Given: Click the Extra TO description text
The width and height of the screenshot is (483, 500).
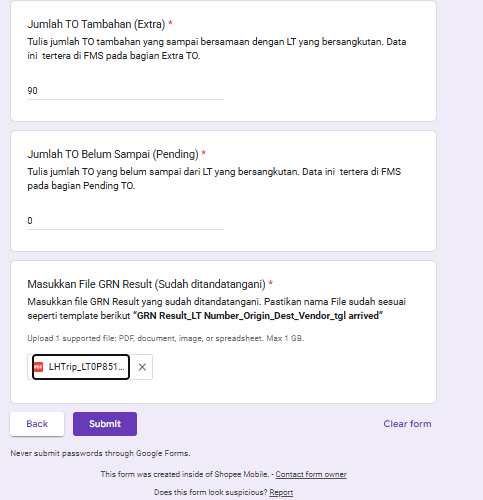Looking at the screenshot, I should (217, 49).
